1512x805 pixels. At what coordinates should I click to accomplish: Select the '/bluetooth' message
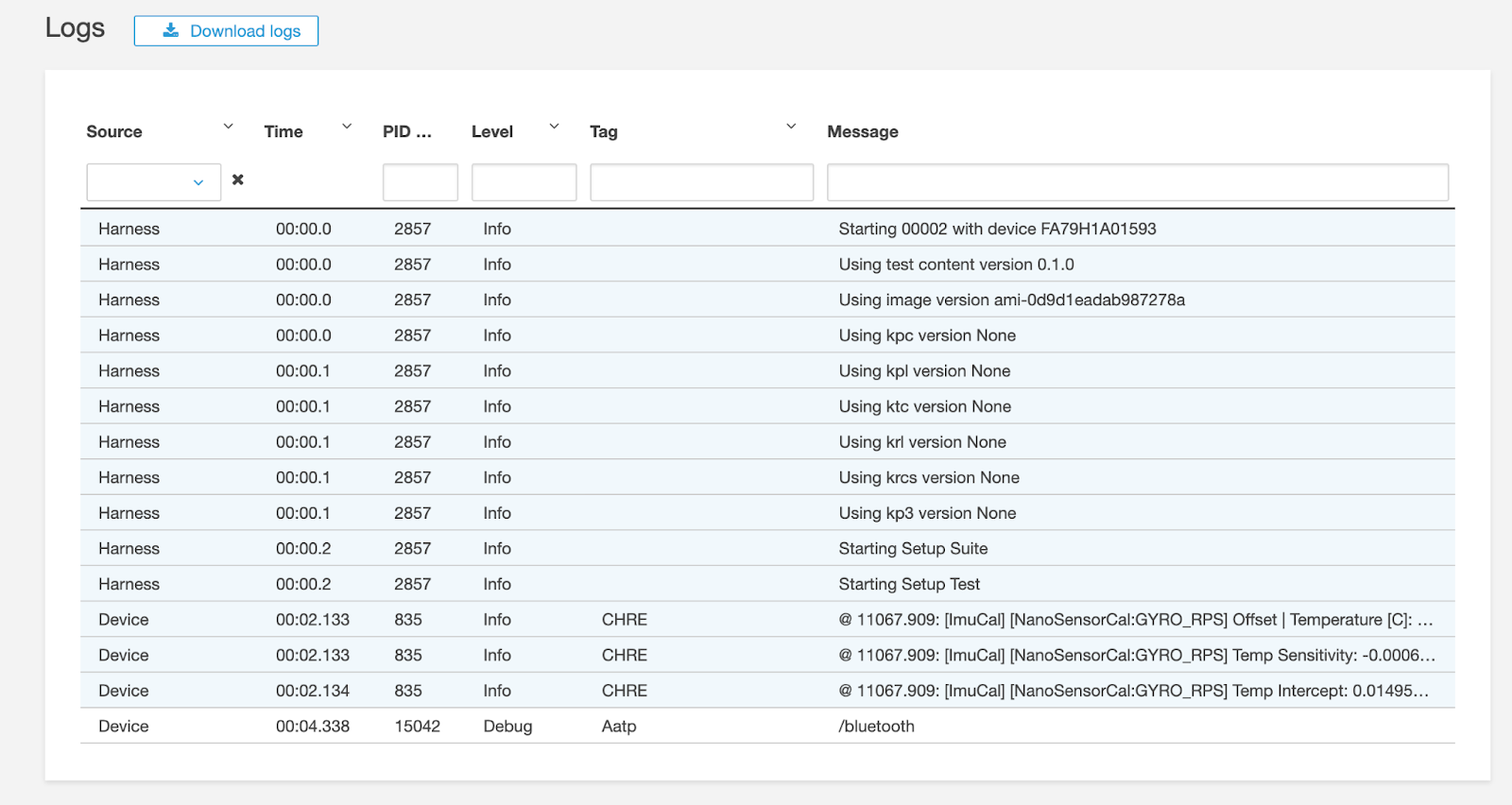876,727
